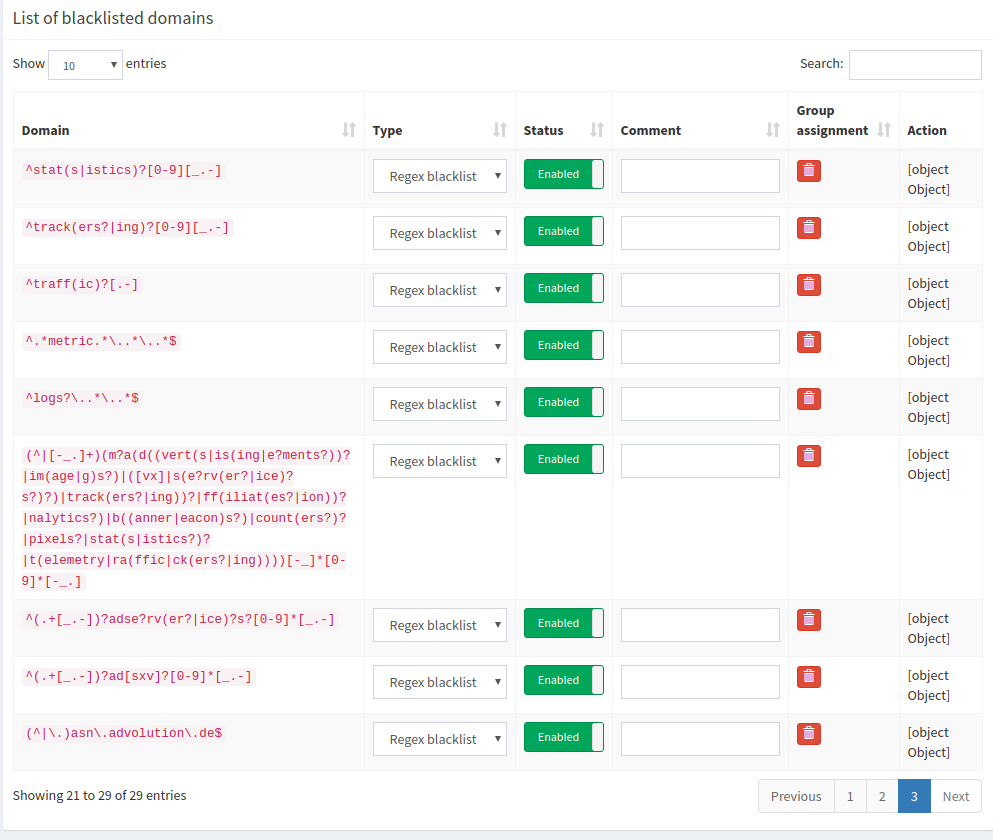Image resolution: width=993 pixels, height=840 pixels.
Task: Delete the ^track(ers?|ing) regex entry
Action: click(x=809, y=228)
